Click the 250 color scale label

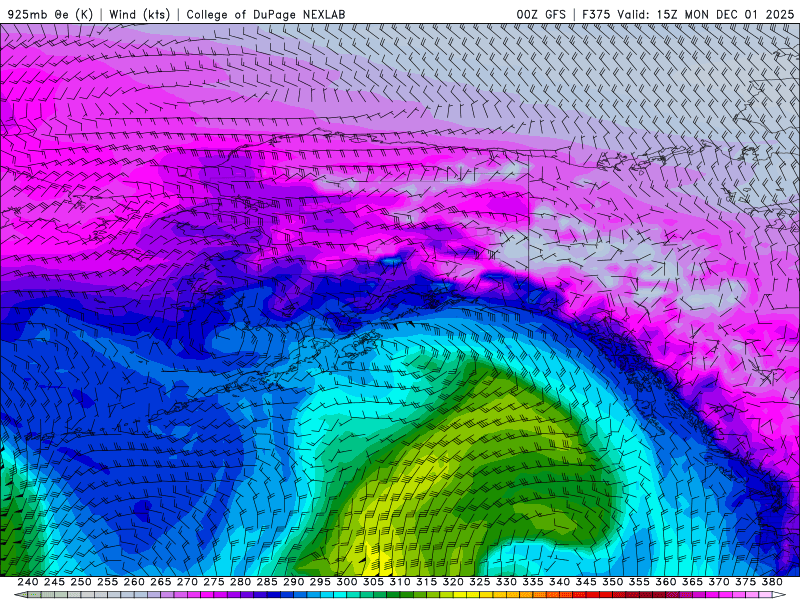coord(81,582)
